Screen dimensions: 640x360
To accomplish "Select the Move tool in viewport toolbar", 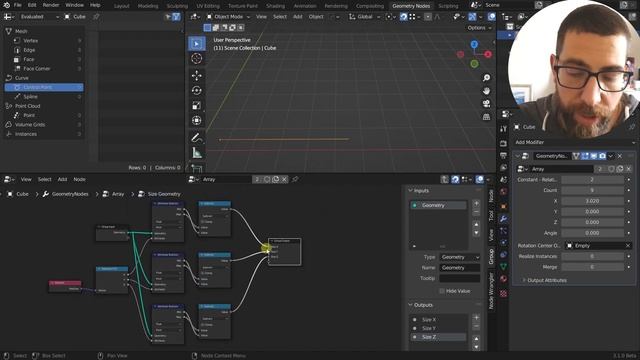I will tap(197, 76).
